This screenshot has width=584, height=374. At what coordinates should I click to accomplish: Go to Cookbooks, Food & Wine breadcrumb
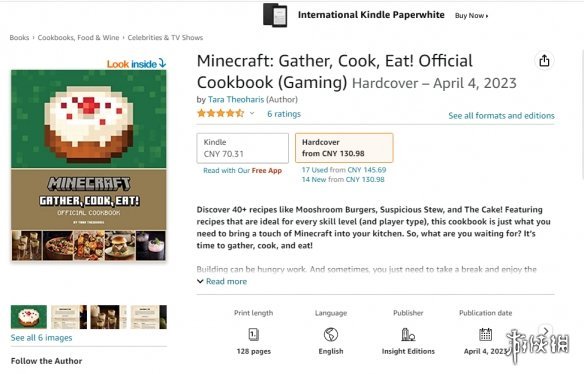[x=78, y=38]
